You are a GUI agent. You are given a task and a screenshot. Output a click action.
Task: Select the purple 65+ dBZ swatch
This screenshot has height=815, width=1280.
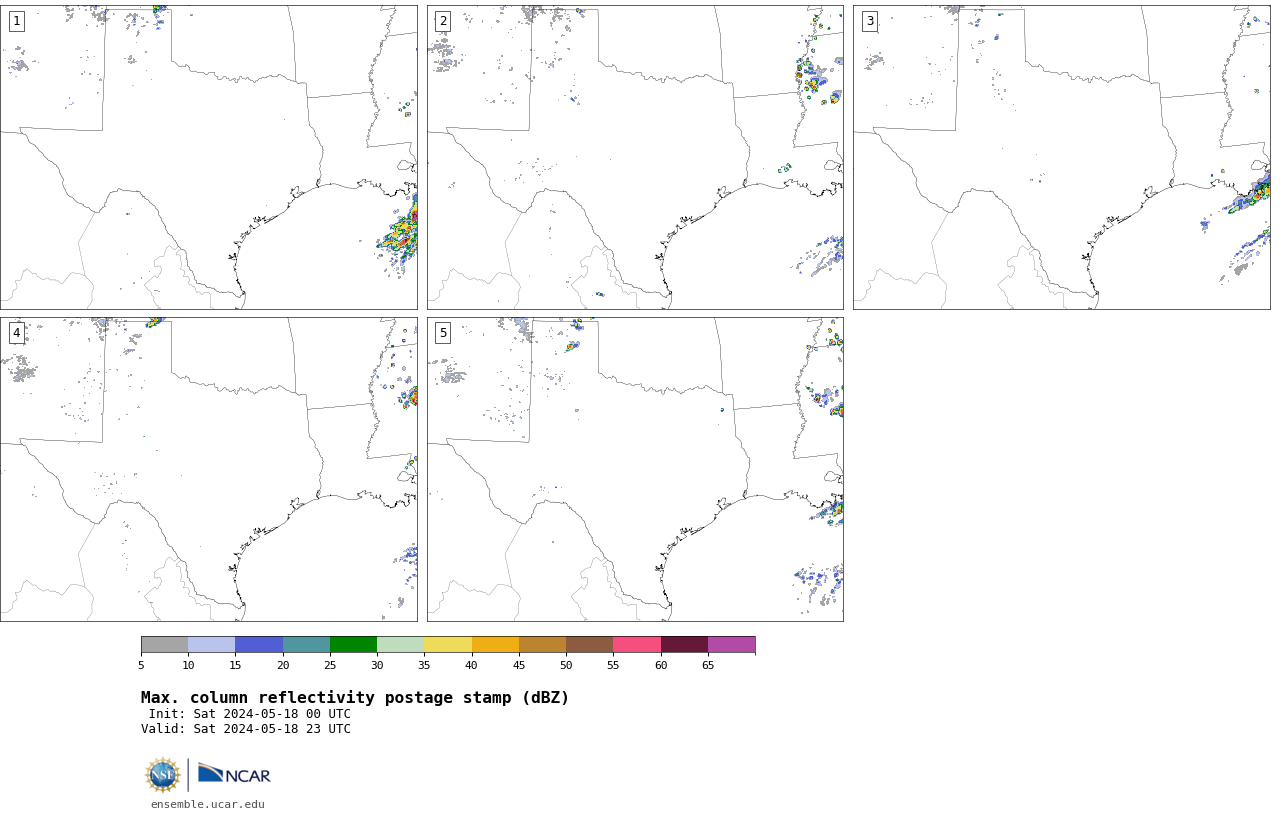(731, 645)
